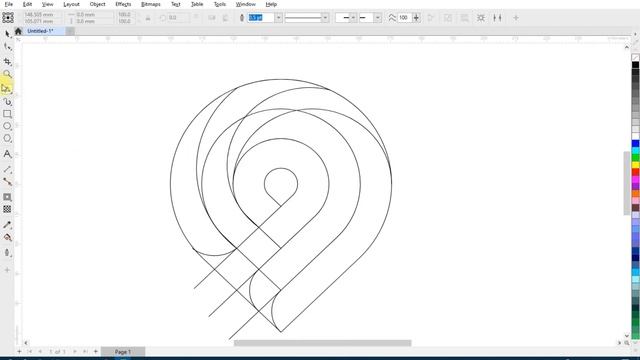
Task: Choose the Interactive Fill bucket tool
Action: click(7, 238)
